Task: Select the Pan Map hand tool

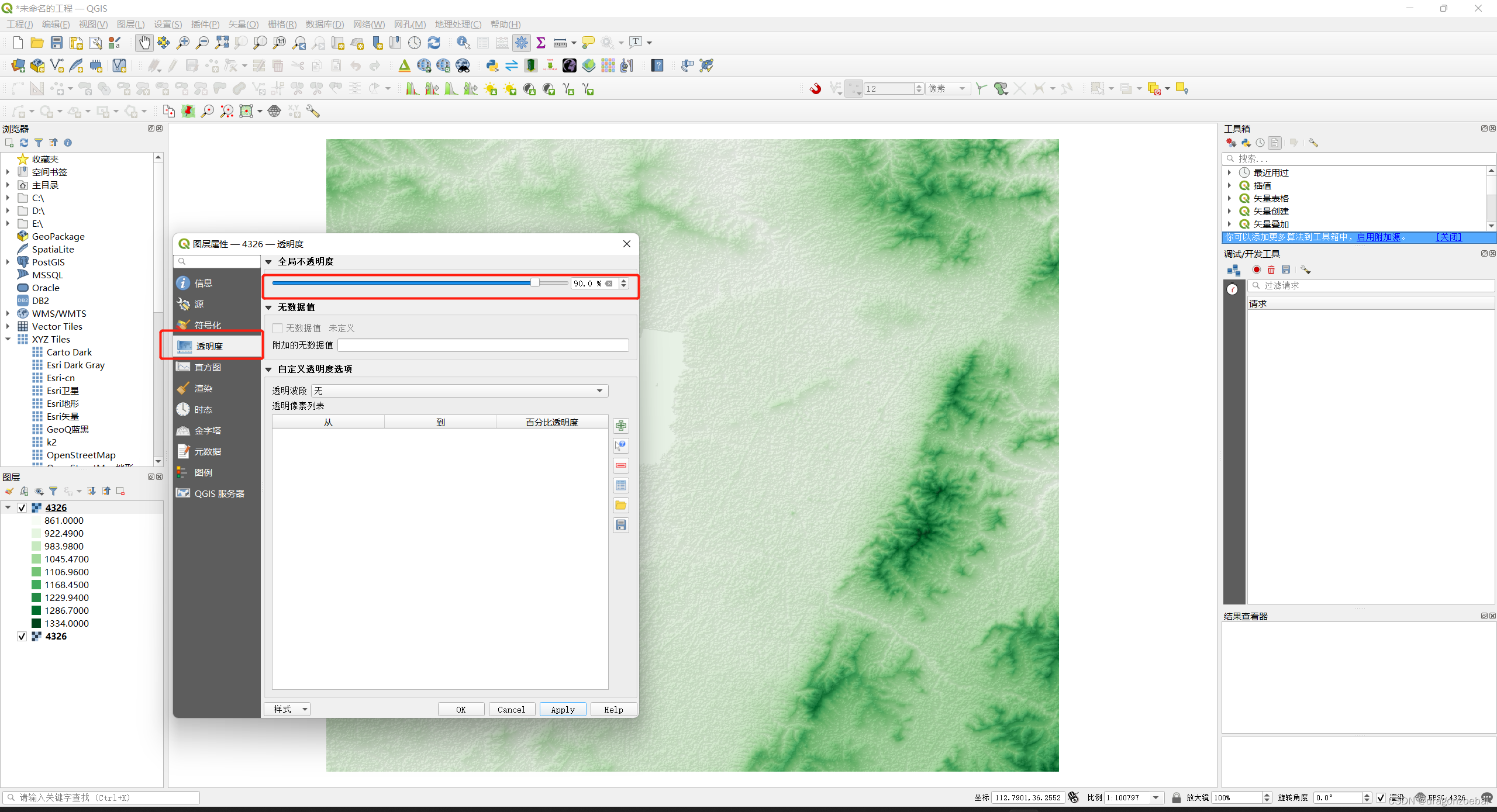Action: (x=144, y=42)
